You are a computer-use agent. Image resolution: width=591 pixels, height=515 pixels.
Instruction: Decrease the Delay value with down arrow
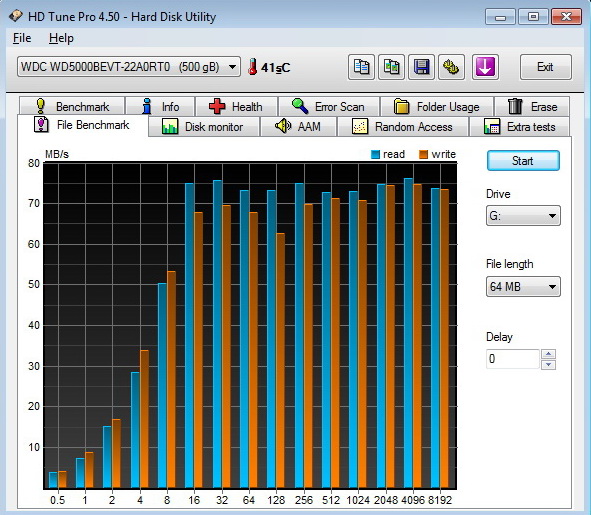(x=548, y=364)
